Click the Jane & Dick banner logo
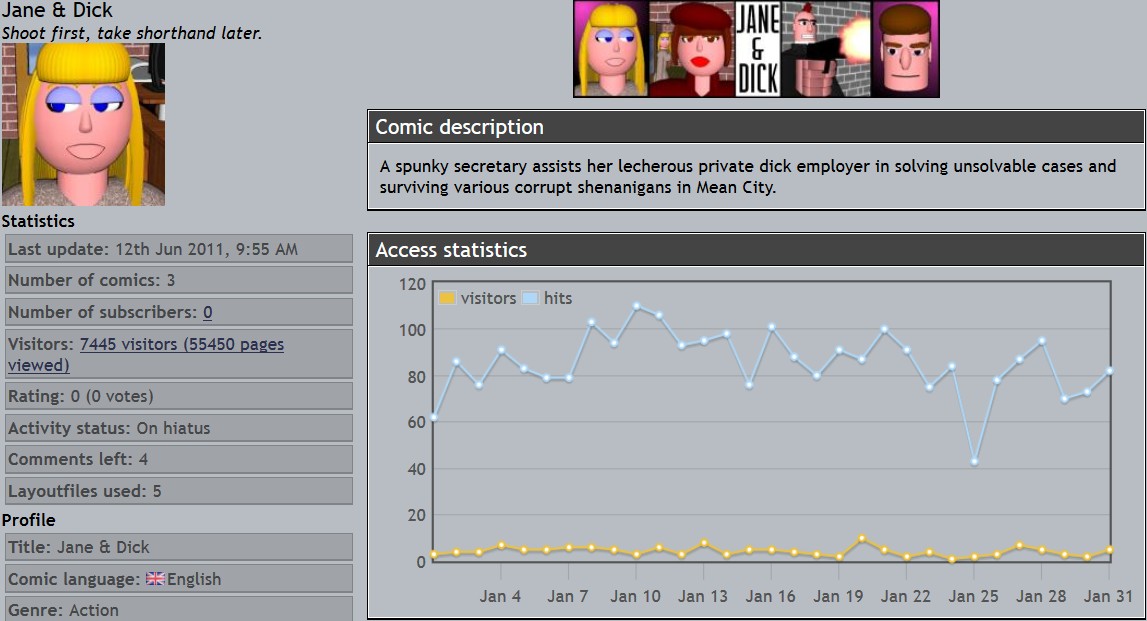Screen dimensions: 1147x621 click(x=757, y=49)
